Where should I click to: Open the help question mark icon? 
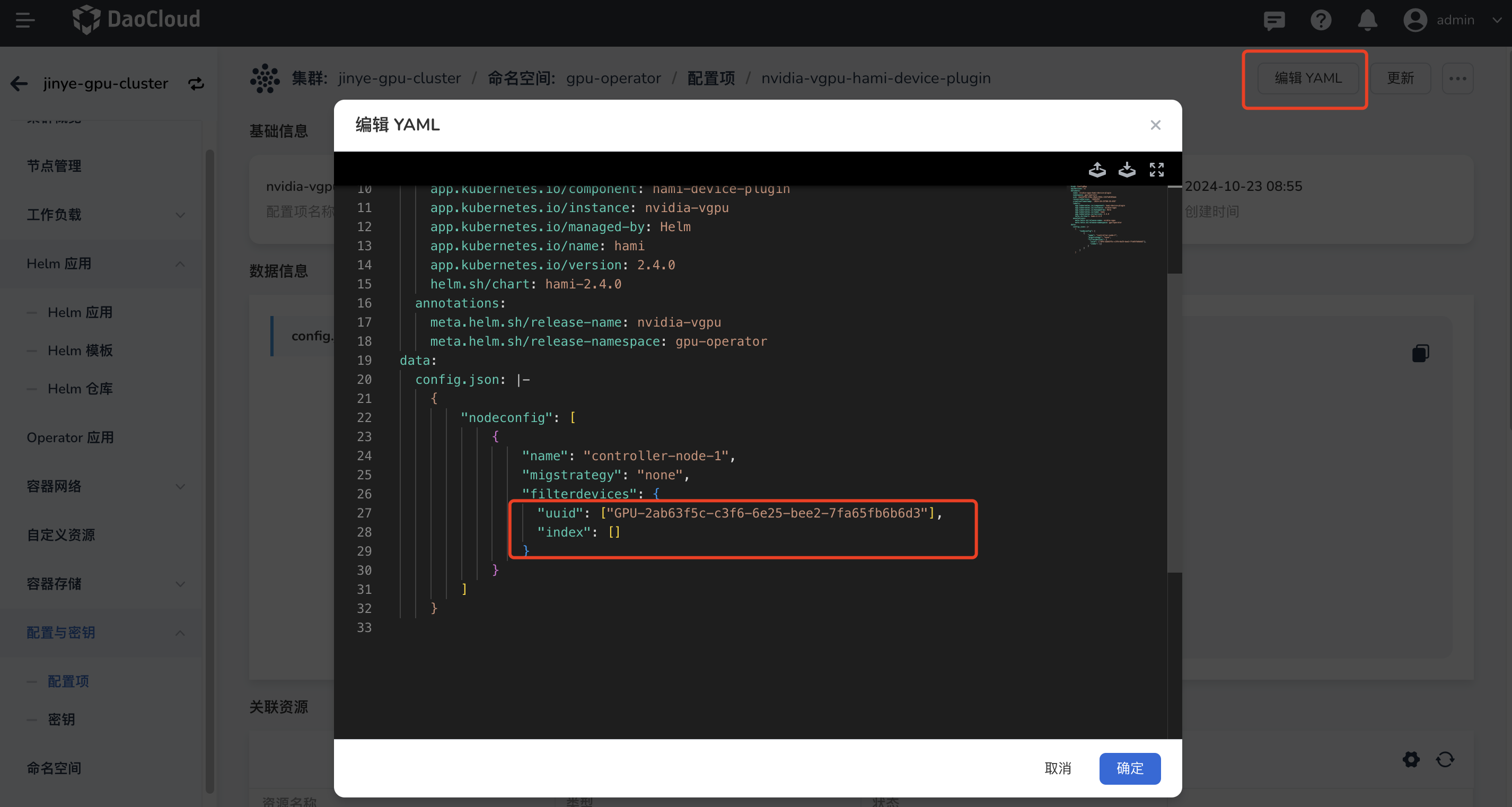point(1321,21)
